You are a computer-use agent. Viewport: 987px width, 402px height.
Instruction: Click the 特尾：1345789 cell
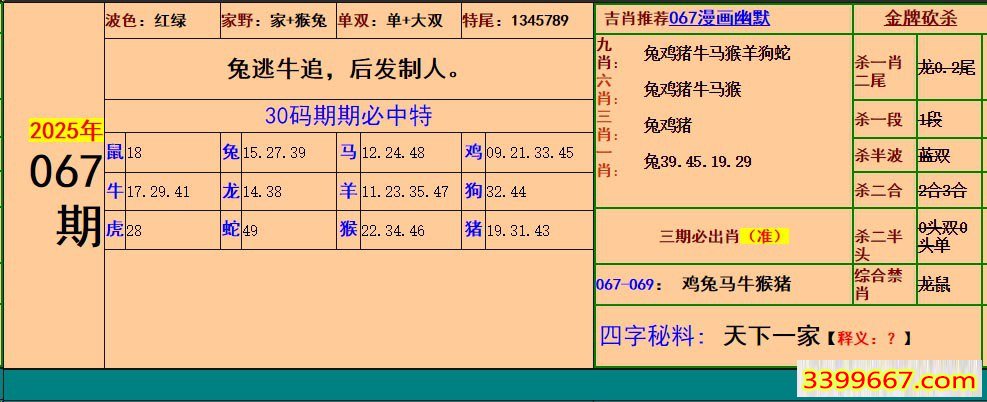[516, 20]
